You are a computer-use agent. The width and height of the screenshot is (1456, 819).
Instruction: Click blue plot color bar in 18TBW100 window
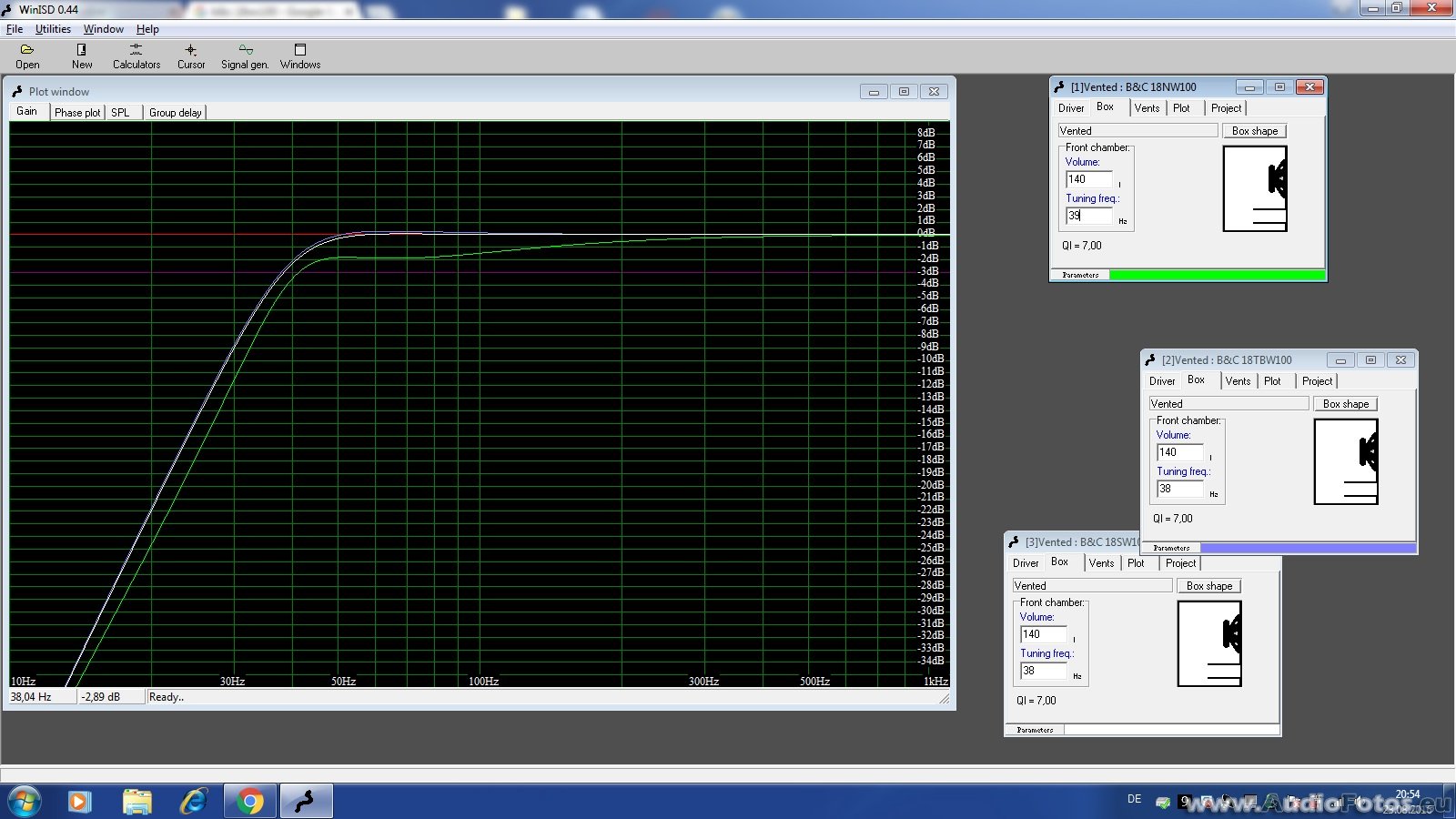pos(1308,548)
